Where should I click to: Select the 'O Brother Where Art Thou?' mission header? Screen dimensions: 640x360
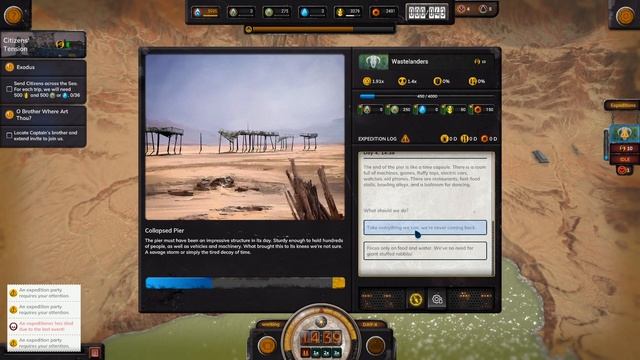(43, 115)
